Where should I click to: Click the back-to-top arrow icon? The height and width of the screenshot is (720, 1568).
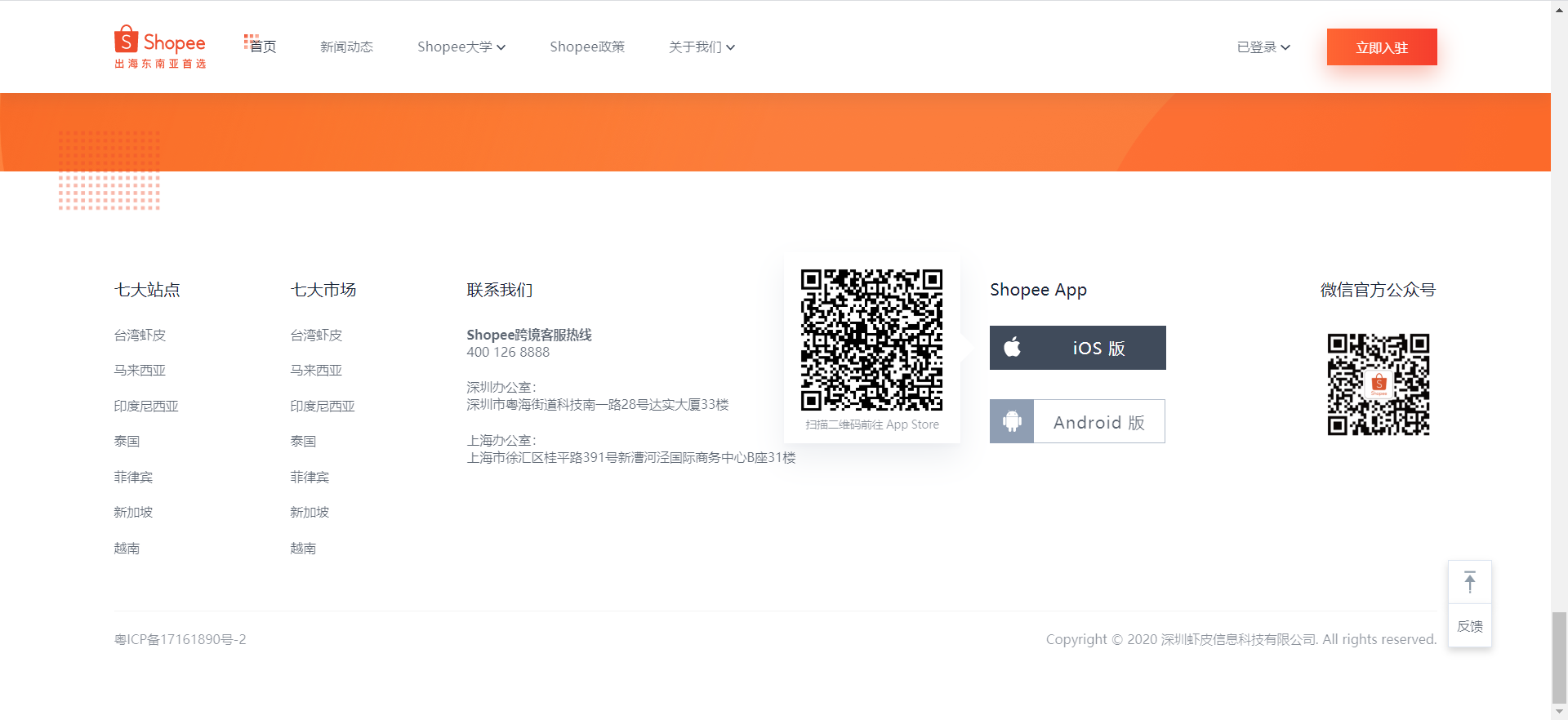click(x=1470, y=582)
